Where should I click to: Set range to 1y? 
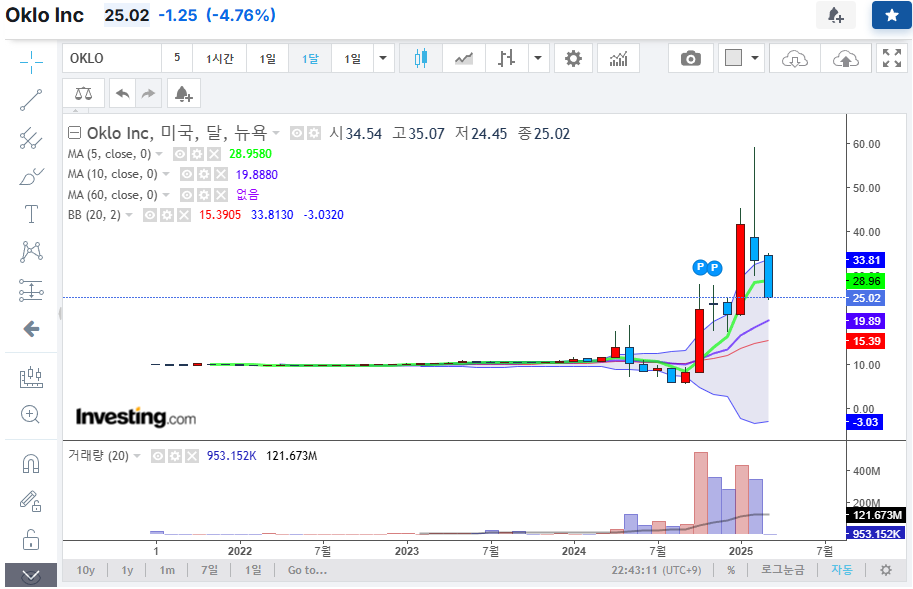pyautogui.click(x=128, y=570)
